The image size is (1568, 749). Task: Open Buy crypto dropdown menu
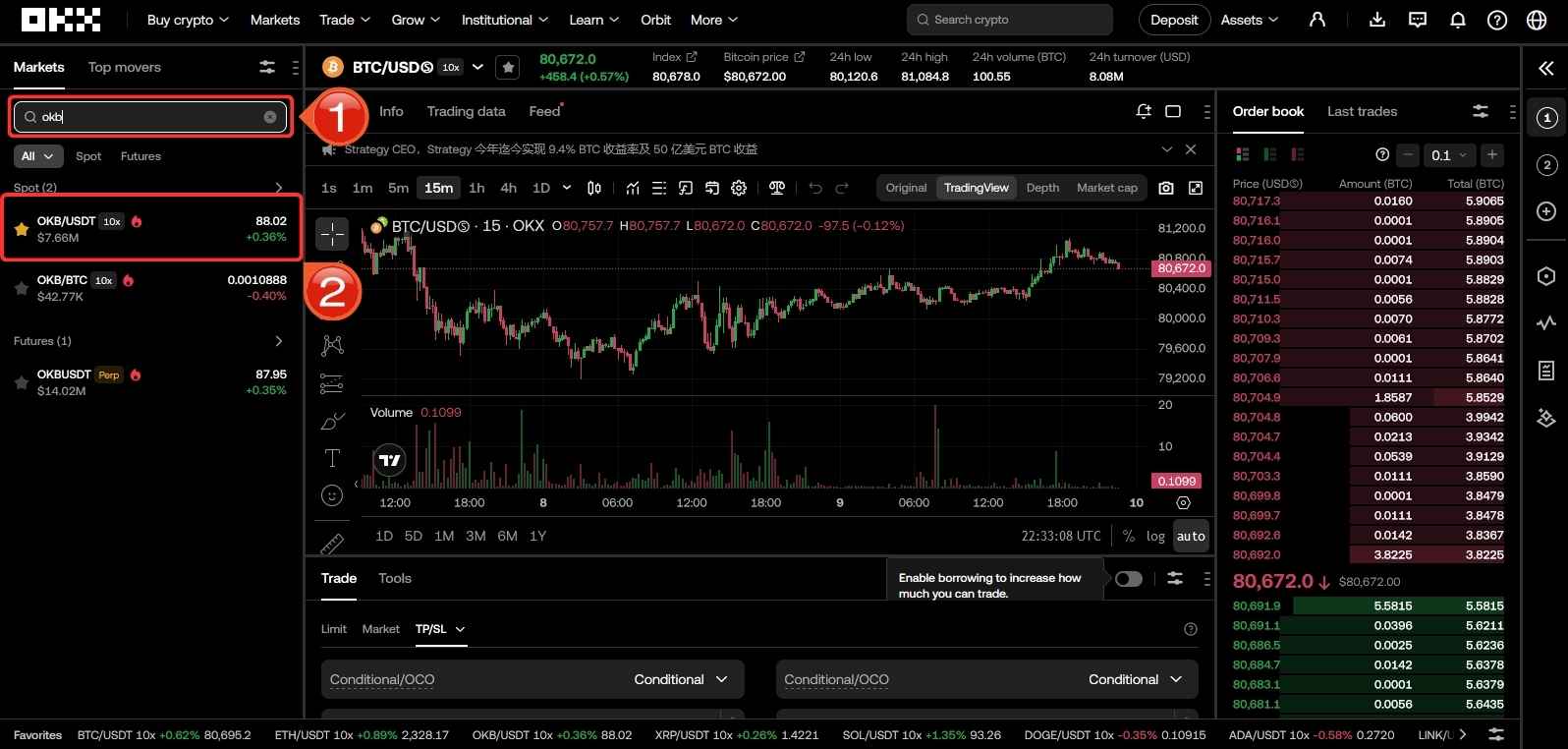pyautogui.click(x=188, y=20)
